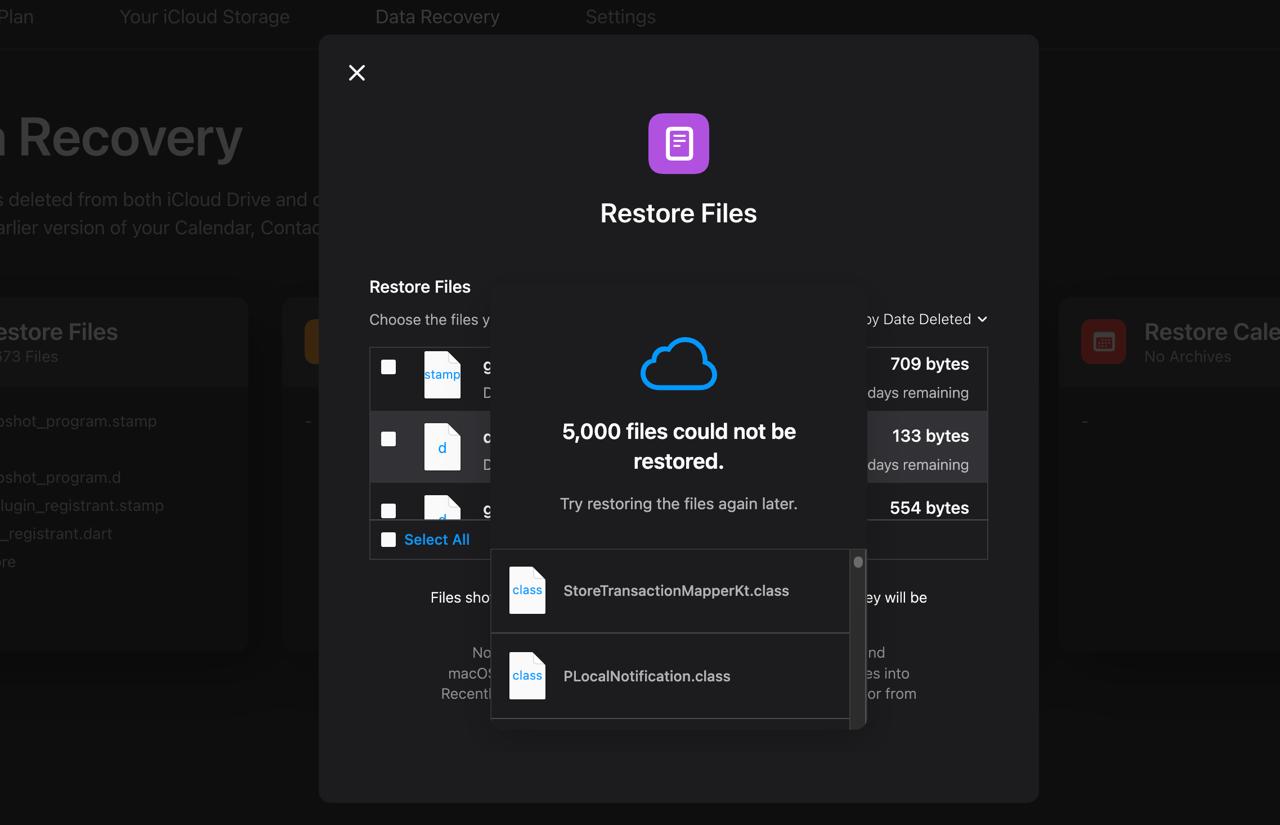1280x825 pixels.
Task: Check the box for the 133 bytes file
Action: coord(389,439)
